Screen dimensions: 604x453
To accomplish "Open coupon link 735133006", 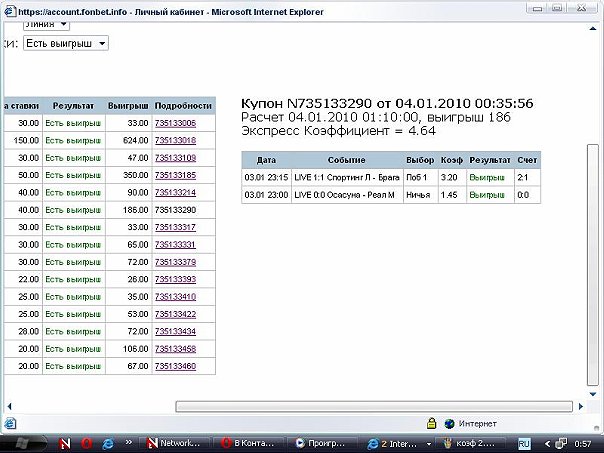I will [x=175, y=123].
